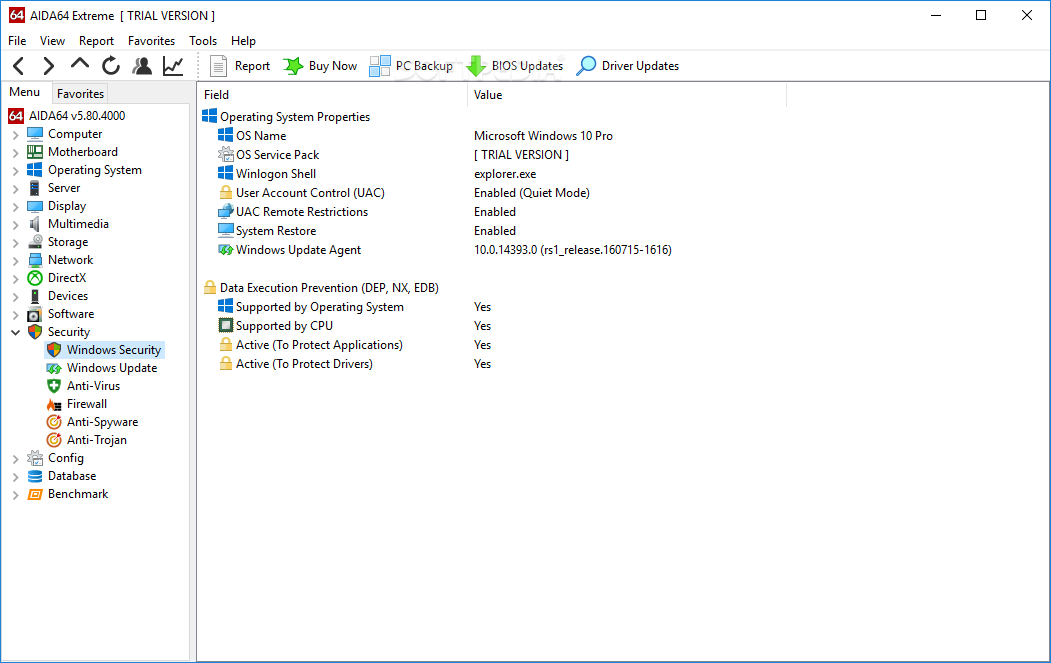Click the explorer.exe value

coord(505,174)
